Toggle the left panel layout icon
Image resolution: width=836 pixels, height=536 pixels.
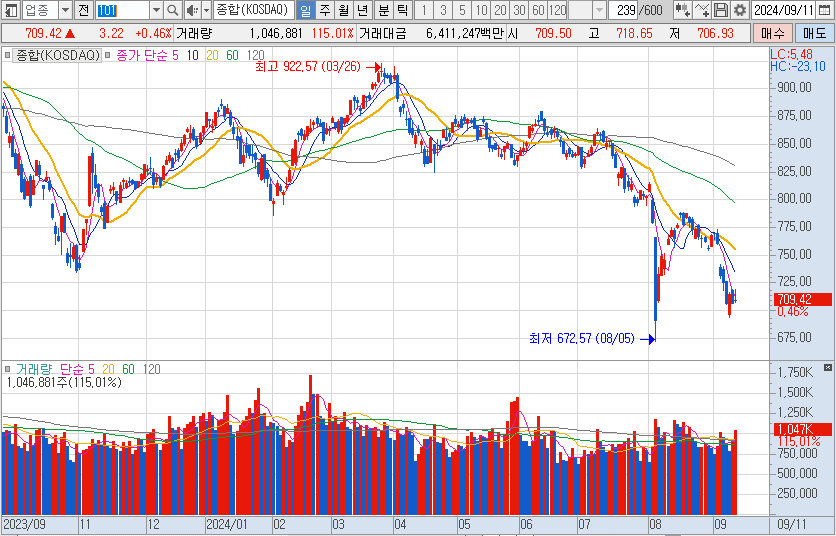(x=11, y=10)
